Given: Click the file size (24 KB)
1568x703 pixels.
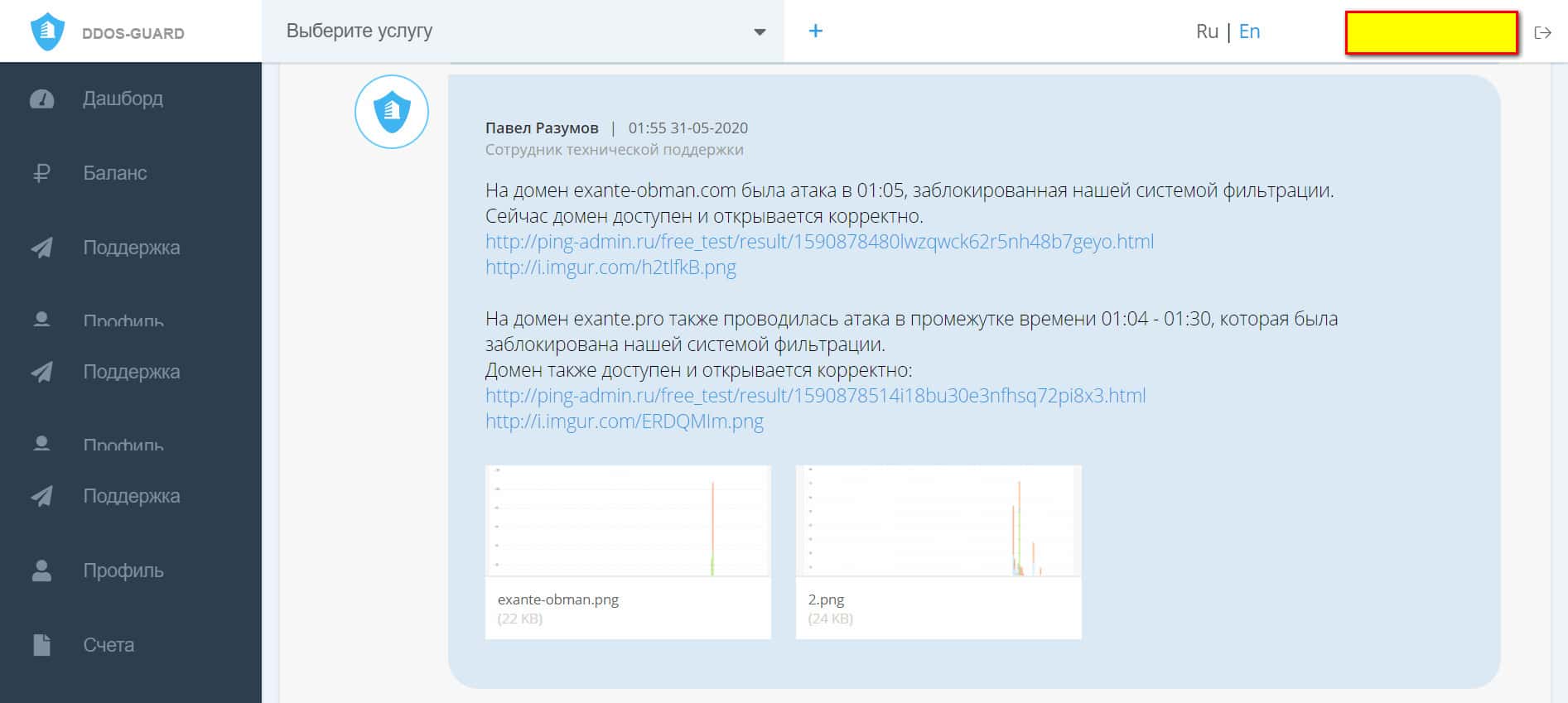Looking at the screenshot, I should click(x=831, y=619).
